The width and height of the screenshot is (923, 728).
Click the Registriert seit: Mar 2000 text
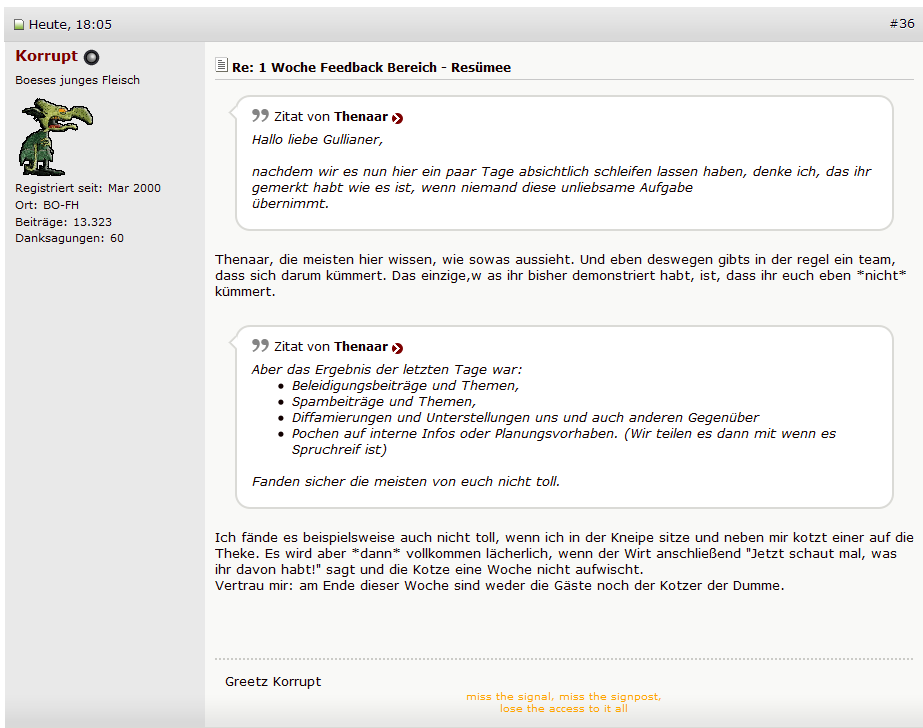coord(87,188)
